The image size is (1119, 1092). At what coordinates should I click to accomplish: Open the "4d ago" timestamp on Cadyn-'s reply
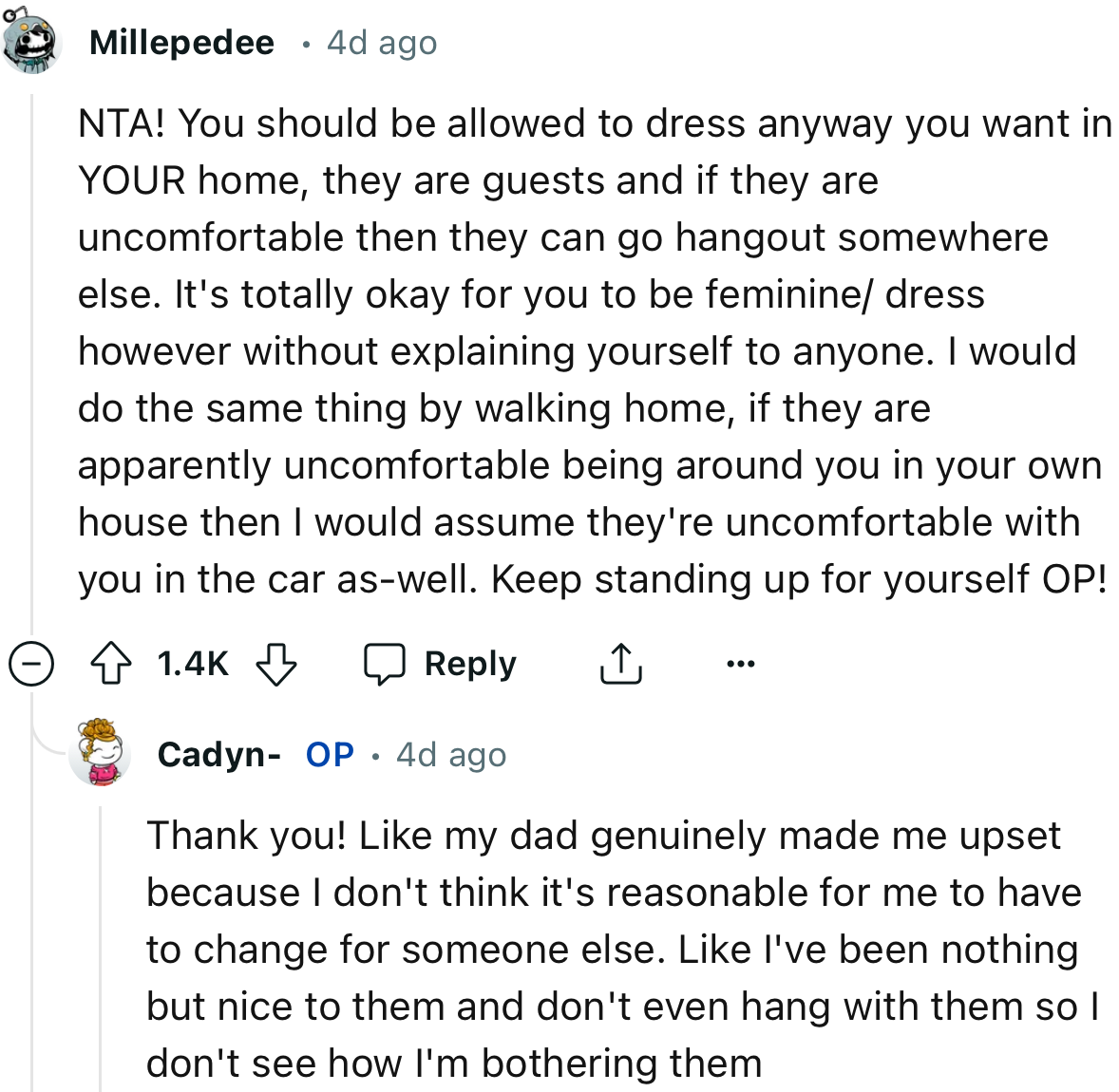[451, 755]
